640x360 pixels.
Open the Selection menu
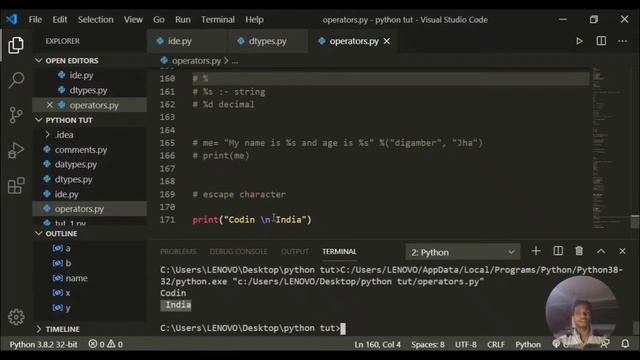click(96, 20)
